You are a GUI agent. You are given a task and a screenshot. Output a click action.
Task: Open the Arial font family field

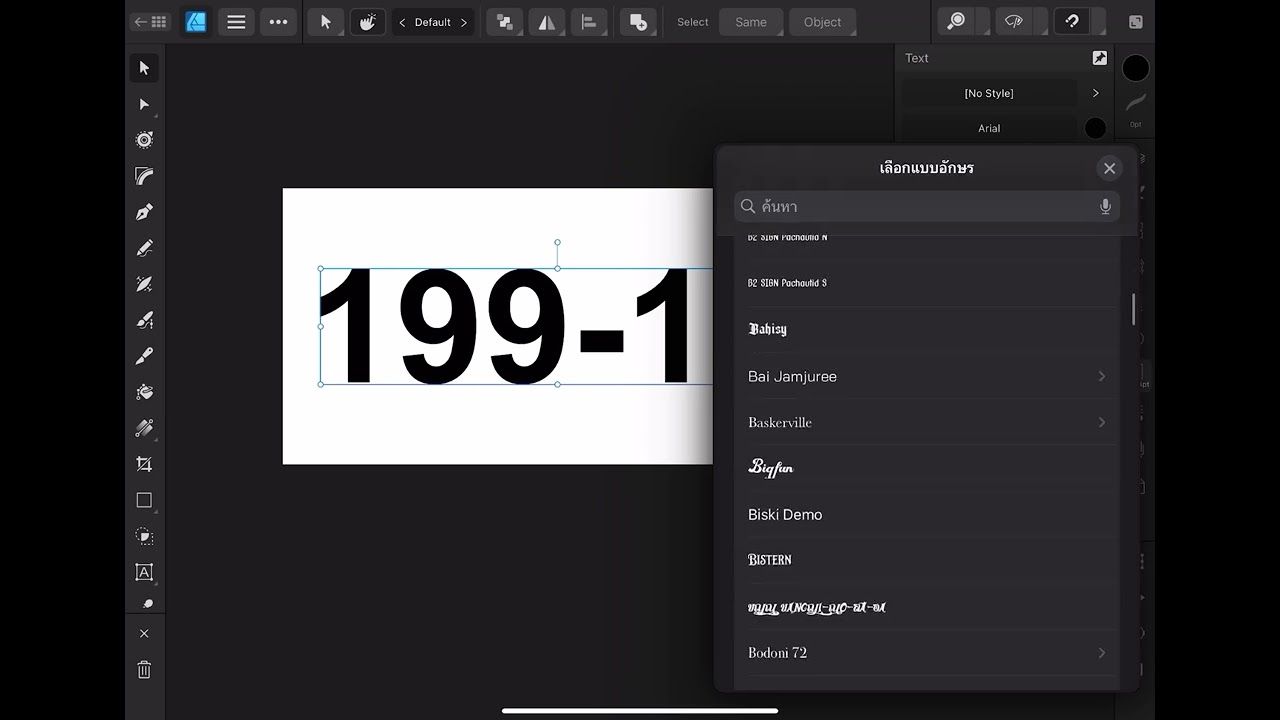(x=989, y=128)
